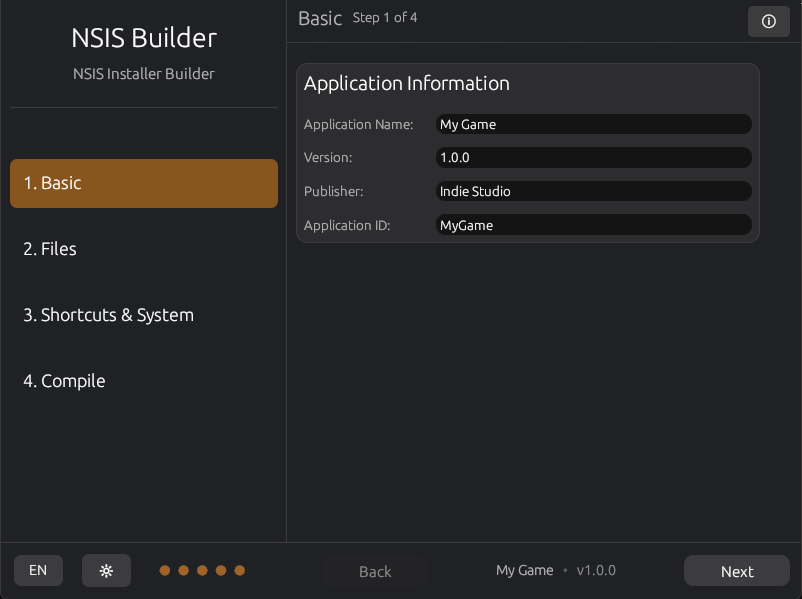
Task: Click the Back button
Action: (375, 571)
